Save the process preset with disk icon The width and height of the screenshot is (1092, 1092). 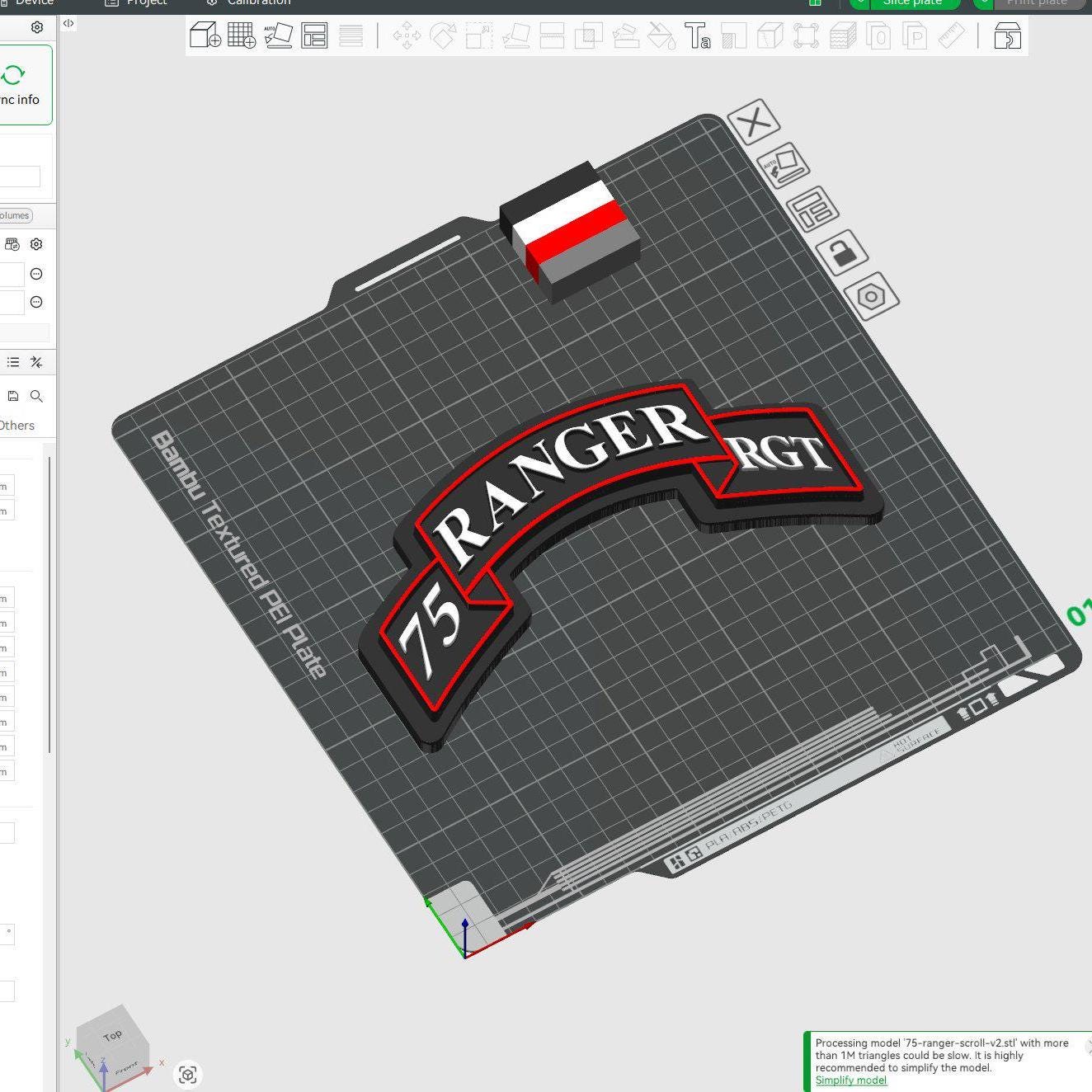pos(13,396)
